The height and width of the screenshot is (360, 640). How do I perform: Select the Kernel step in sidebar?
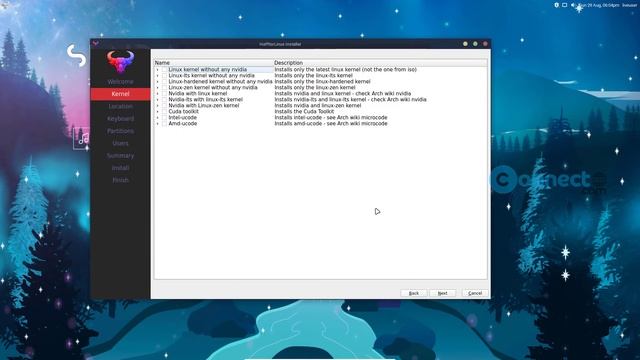pyautogui.click(x=120, y=94)
